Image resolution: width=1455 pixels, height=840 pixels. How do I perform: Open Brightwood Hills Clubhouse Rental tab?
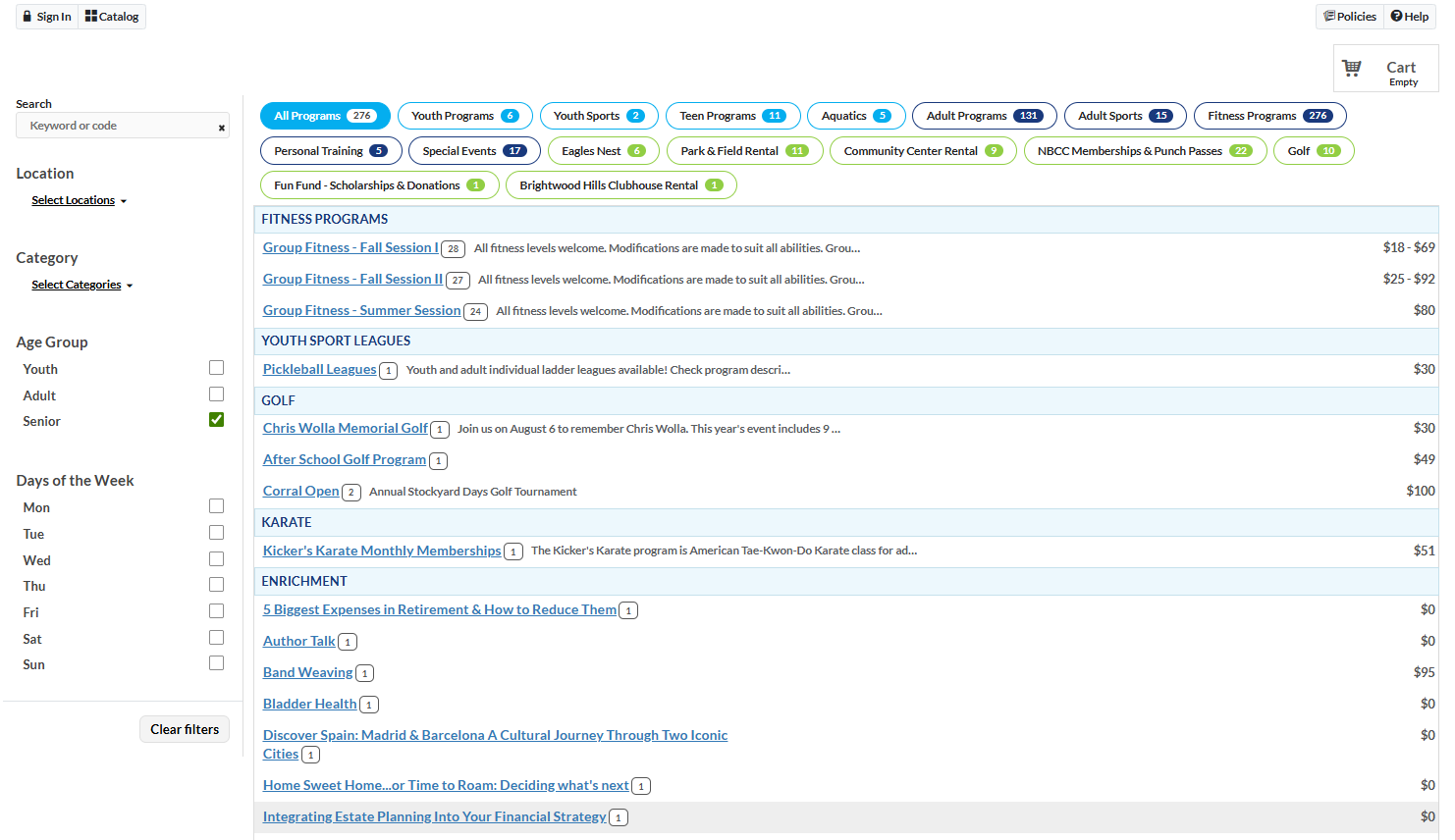pos(621,185)
